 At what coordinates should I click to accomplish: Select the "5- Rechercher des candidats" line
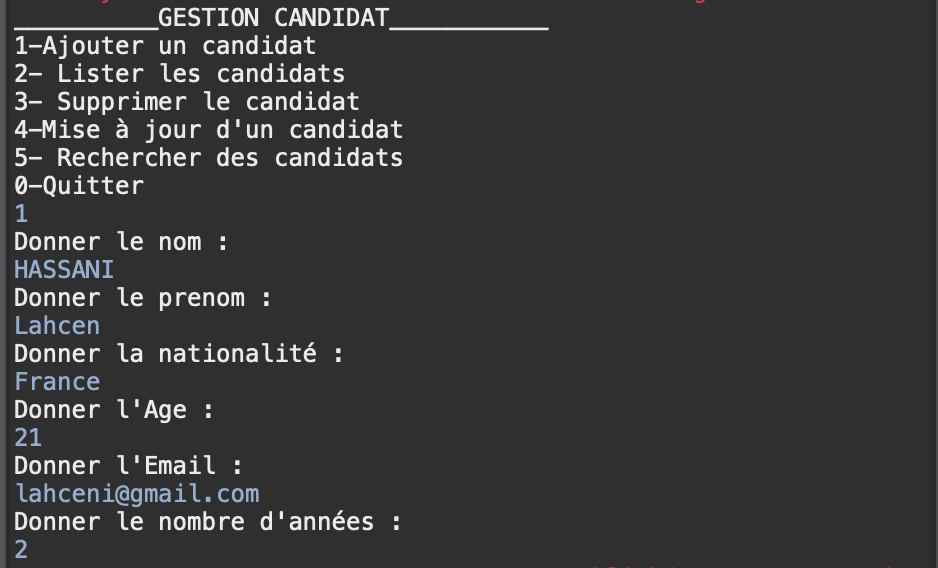[208, 158]
